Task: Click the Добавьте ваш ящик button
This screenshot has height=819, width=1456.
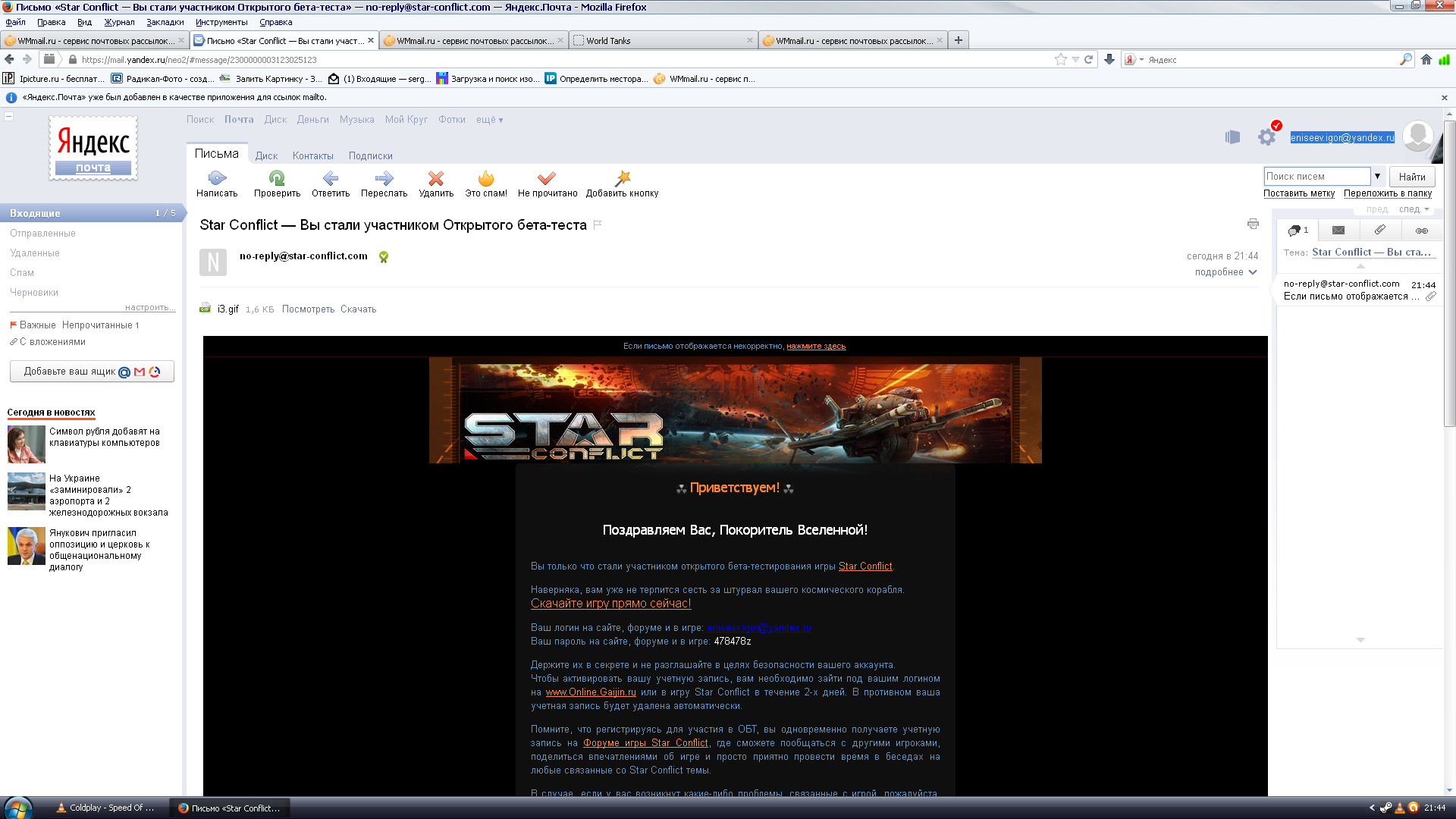Action: pos(92,372)
